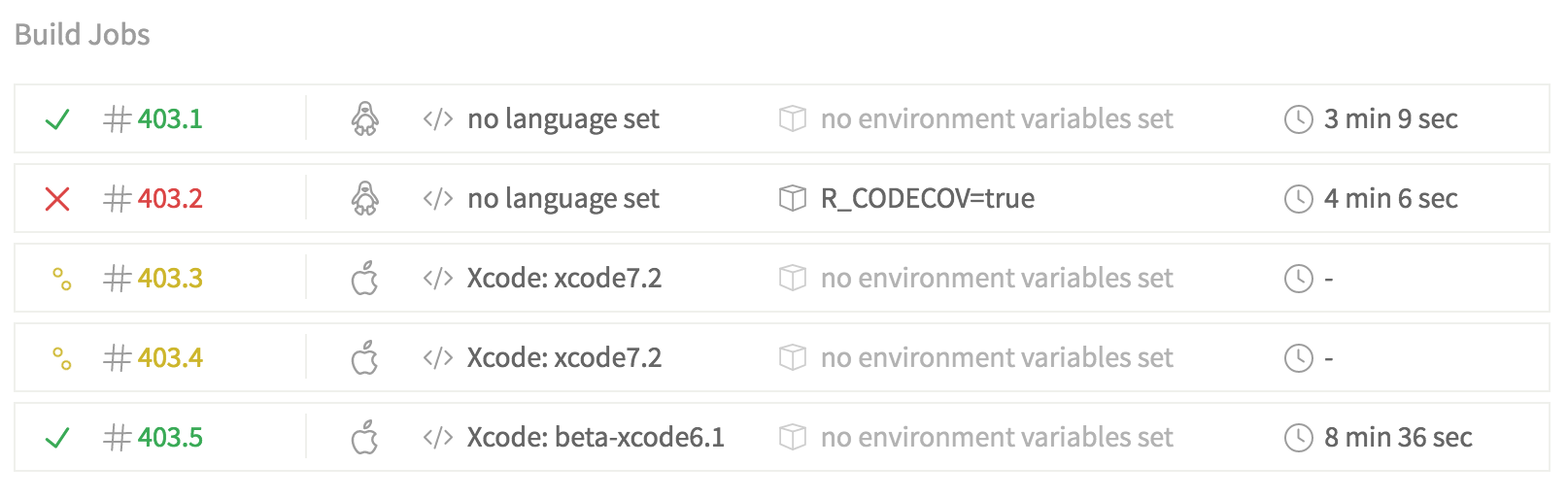
Task: Open failed build job #403.2
Action: coord(169,199)
